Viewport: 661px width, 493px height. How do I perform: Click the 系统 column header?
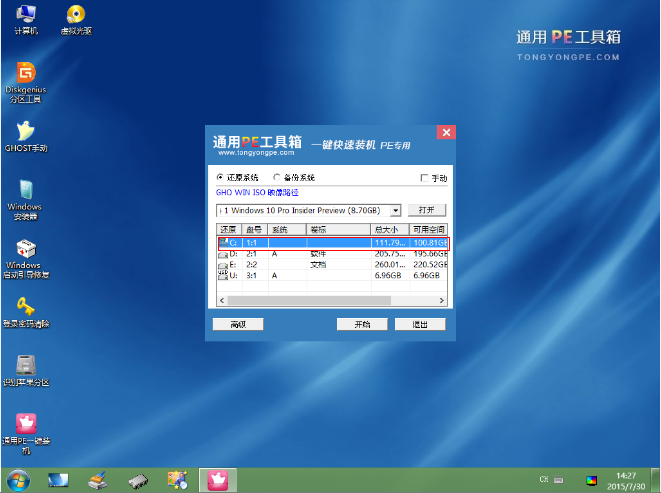click(x=287, y=229)
